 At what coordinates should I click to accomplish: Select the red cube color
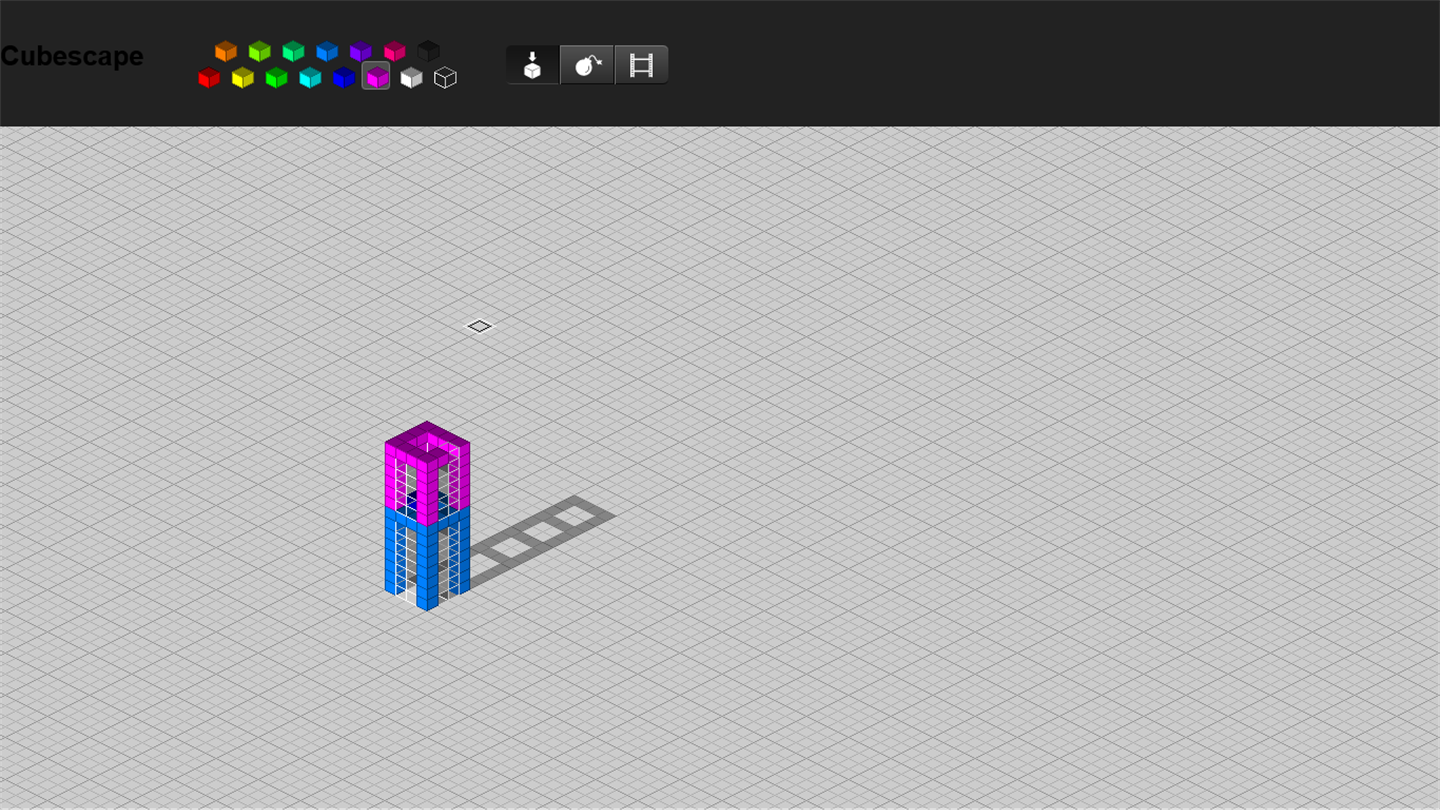click(209, 77)
